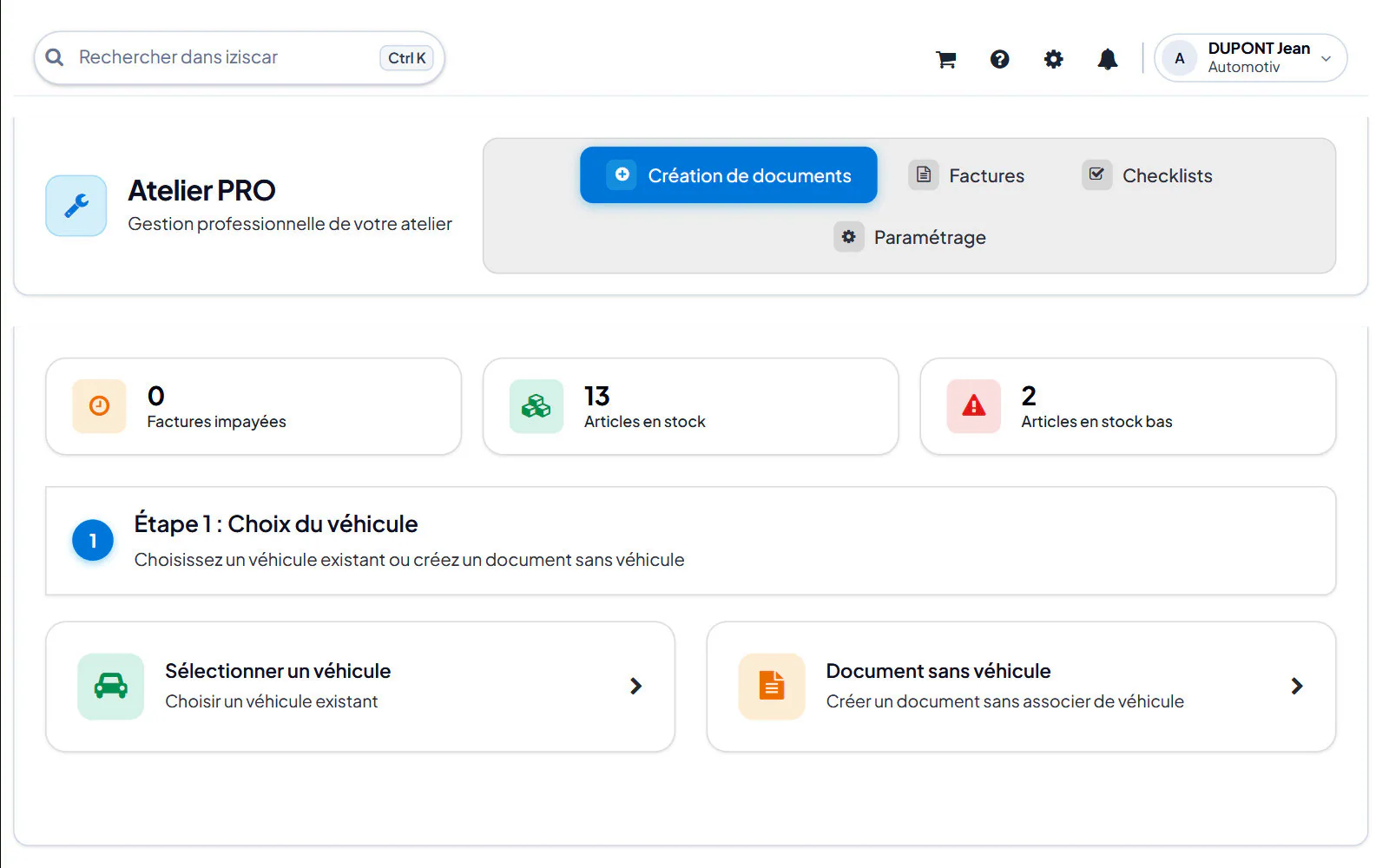Click the Checklists checkmark icon
The width and height of the screenshot is (1389, 868).
pos(1096,174)
